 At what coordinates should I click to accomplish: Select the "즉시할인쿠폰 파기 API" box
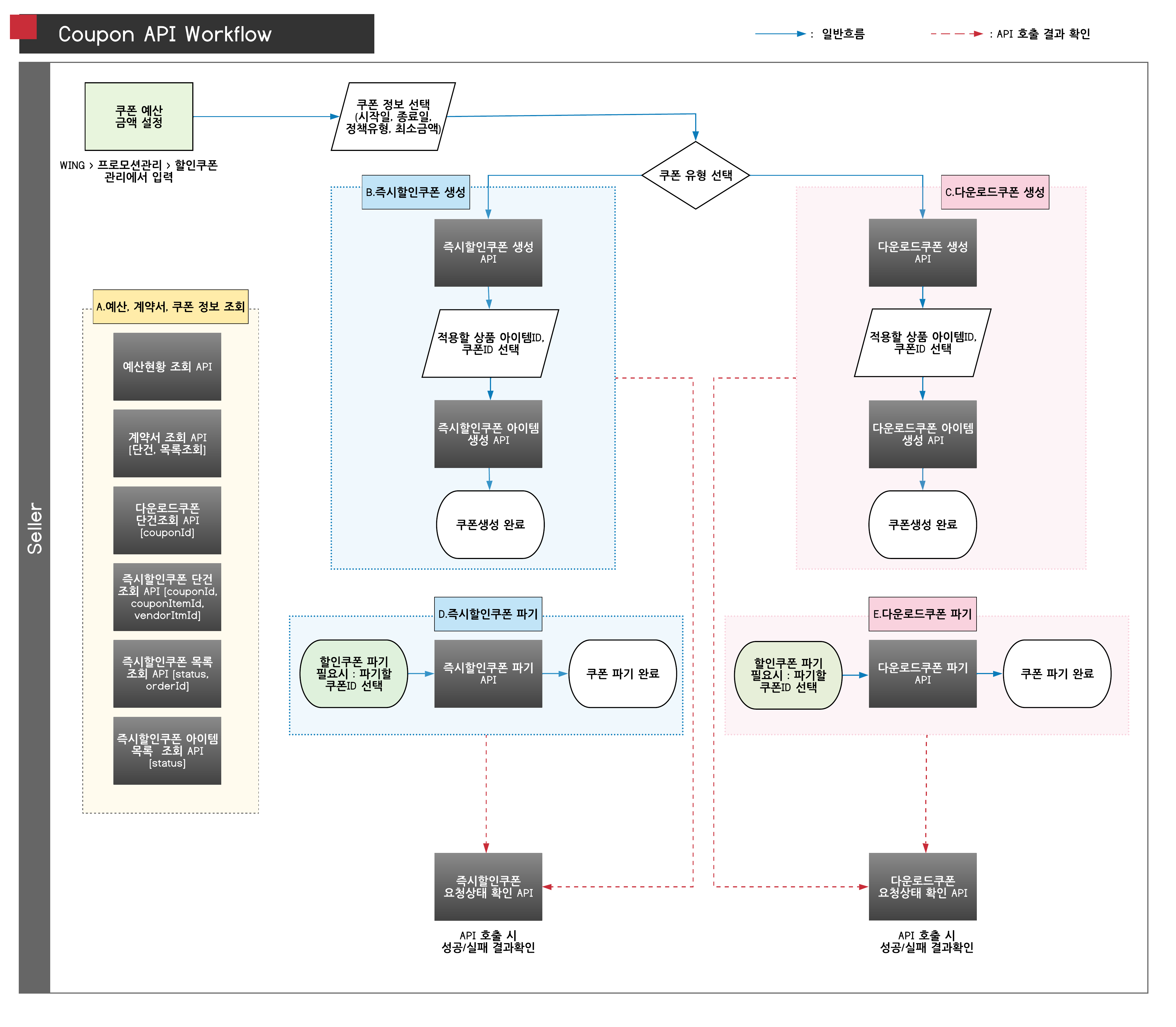click(x=488, y=674)
